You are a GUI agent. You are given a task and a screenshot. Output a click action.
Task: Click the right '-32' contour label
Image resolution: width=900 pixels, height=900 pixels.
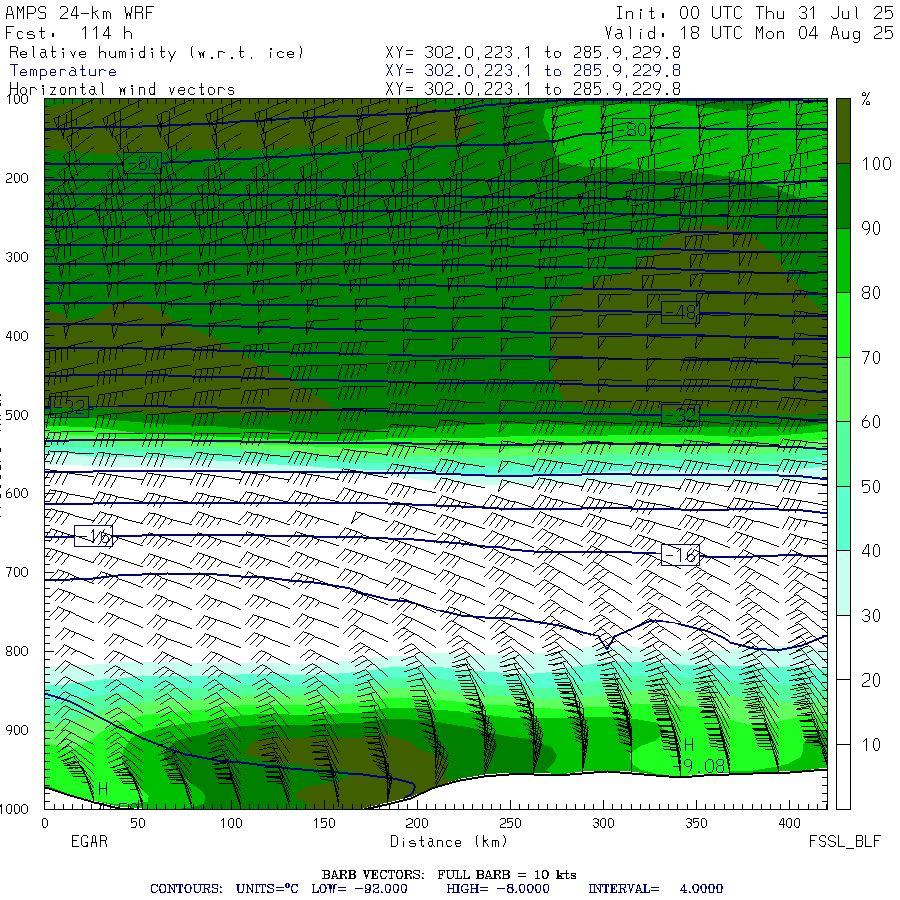[680, 415]
